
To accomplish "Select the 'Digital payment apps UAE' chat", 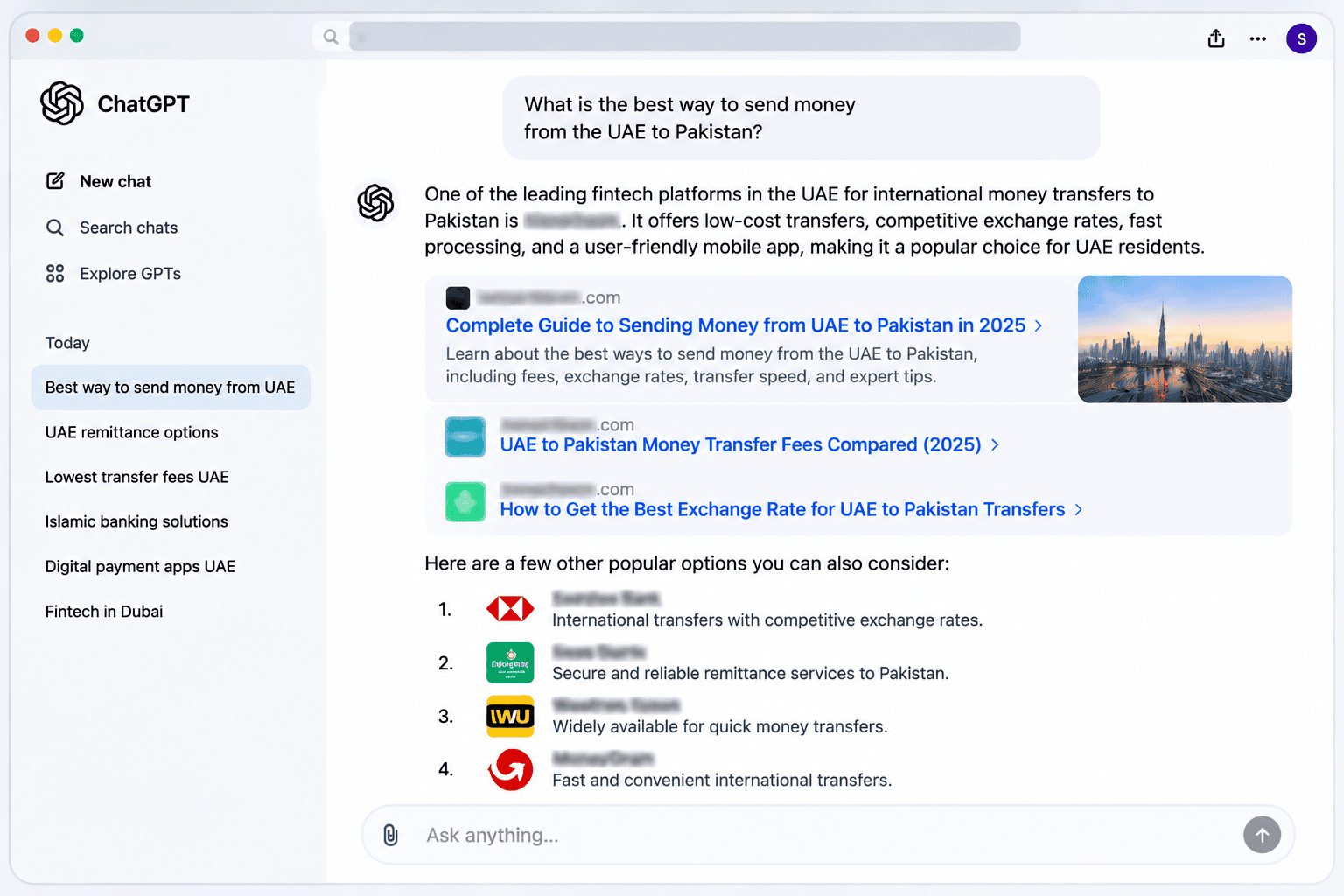I will coord(140,566).
